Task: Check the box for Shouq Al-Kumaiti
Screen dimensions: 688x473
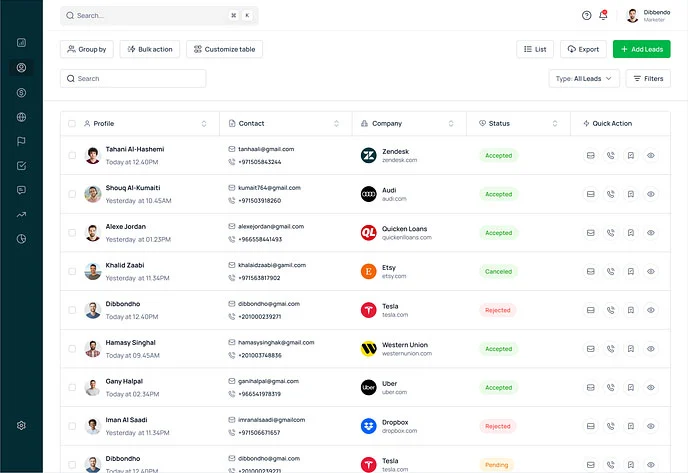Action: [x=72, y=194]
